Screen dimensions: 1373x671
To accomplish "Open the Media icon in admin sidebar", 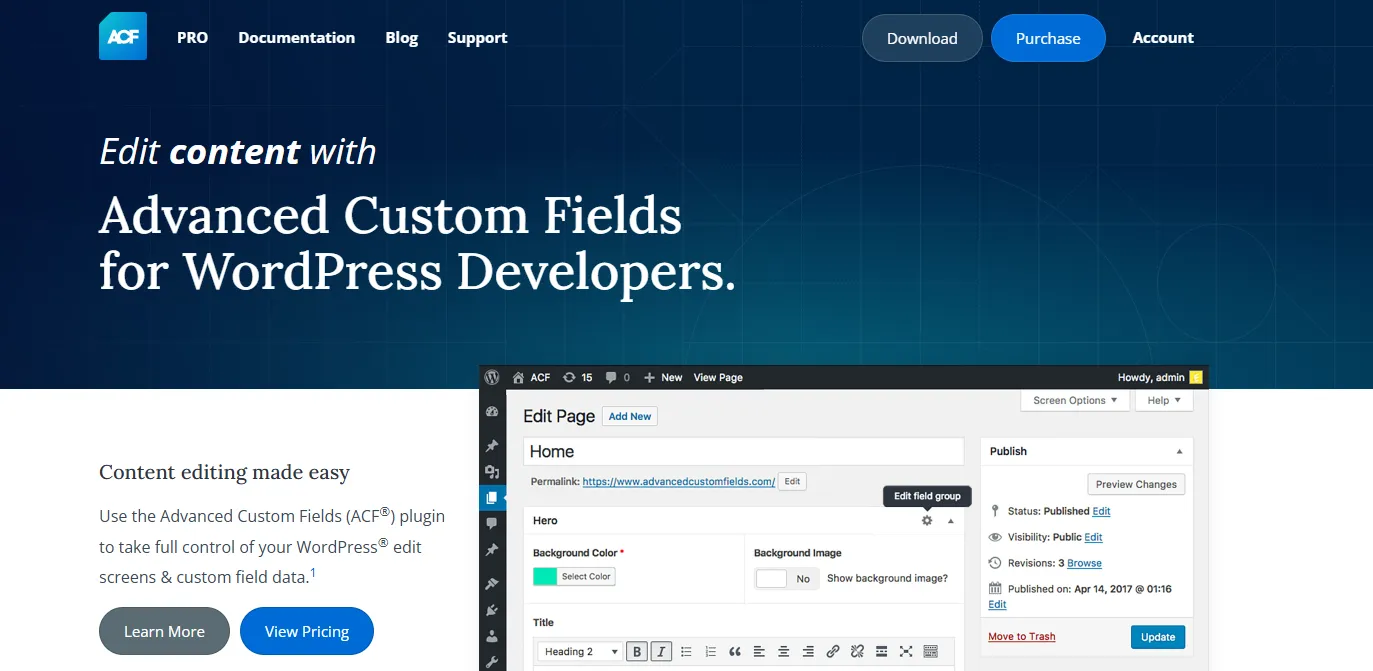I will click(x=492, y=472).
